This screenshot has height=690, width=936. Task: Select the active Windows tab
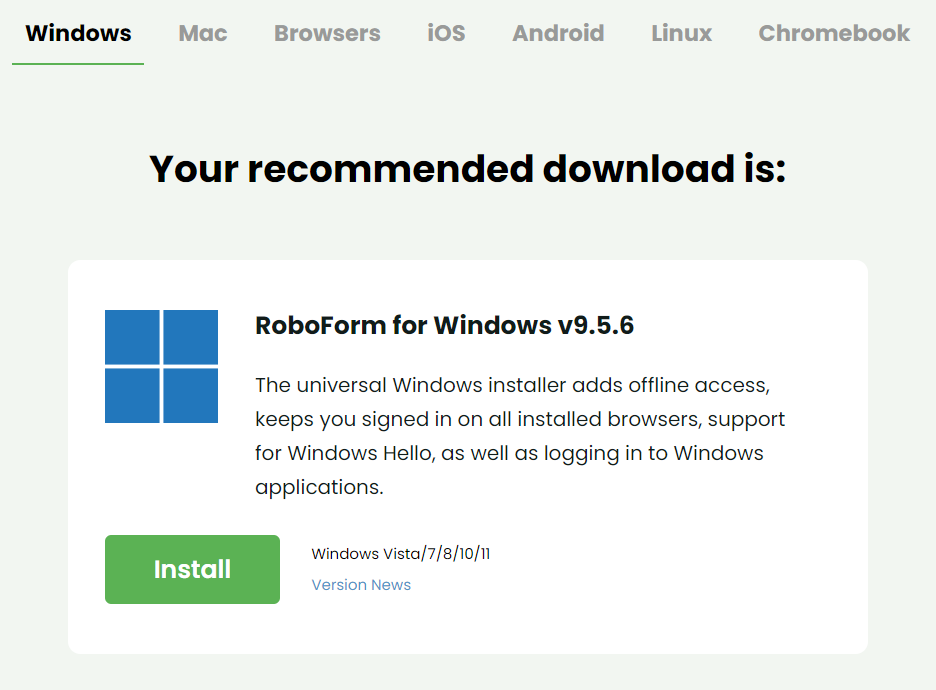click(x=77, y=33)
